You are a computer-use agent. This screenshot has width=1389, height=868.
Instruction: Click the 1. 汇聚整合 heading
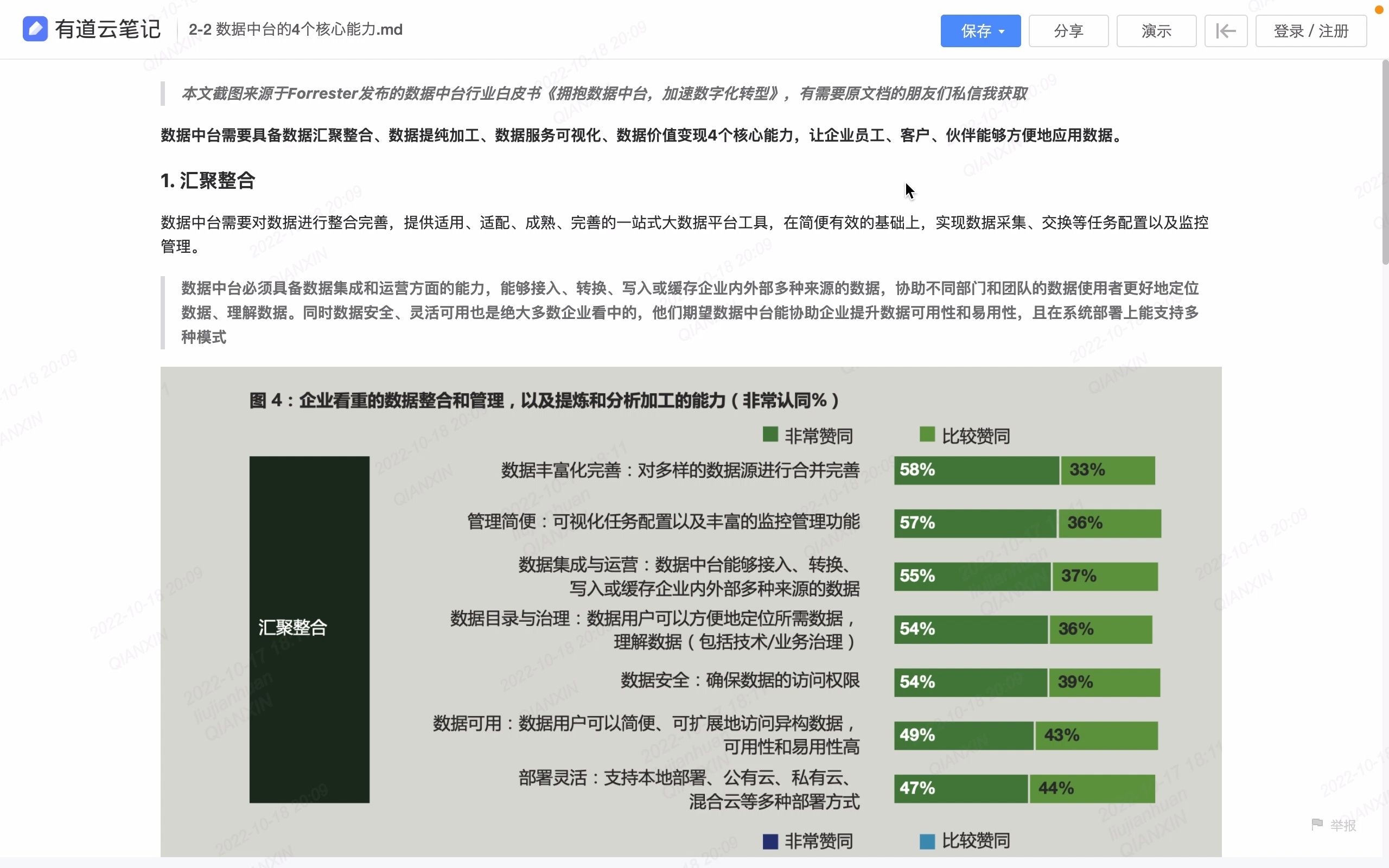click(x=208, y=181)
